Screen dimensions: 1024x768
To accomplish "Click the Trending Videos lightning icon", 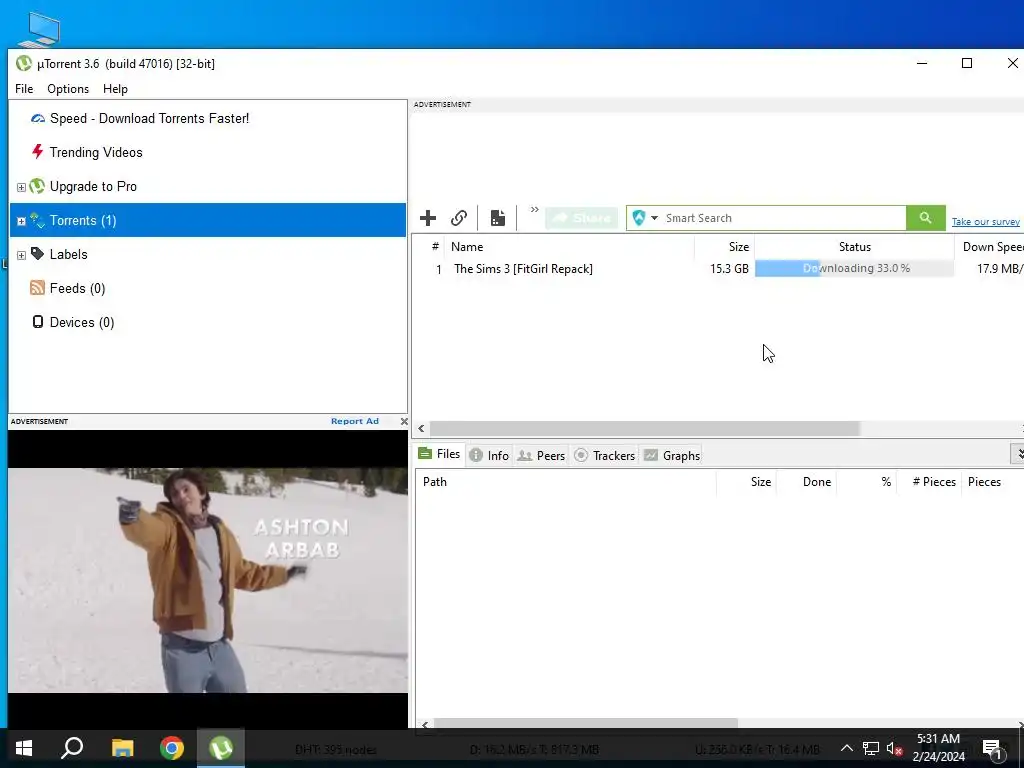I will click(x=37, y=152).
